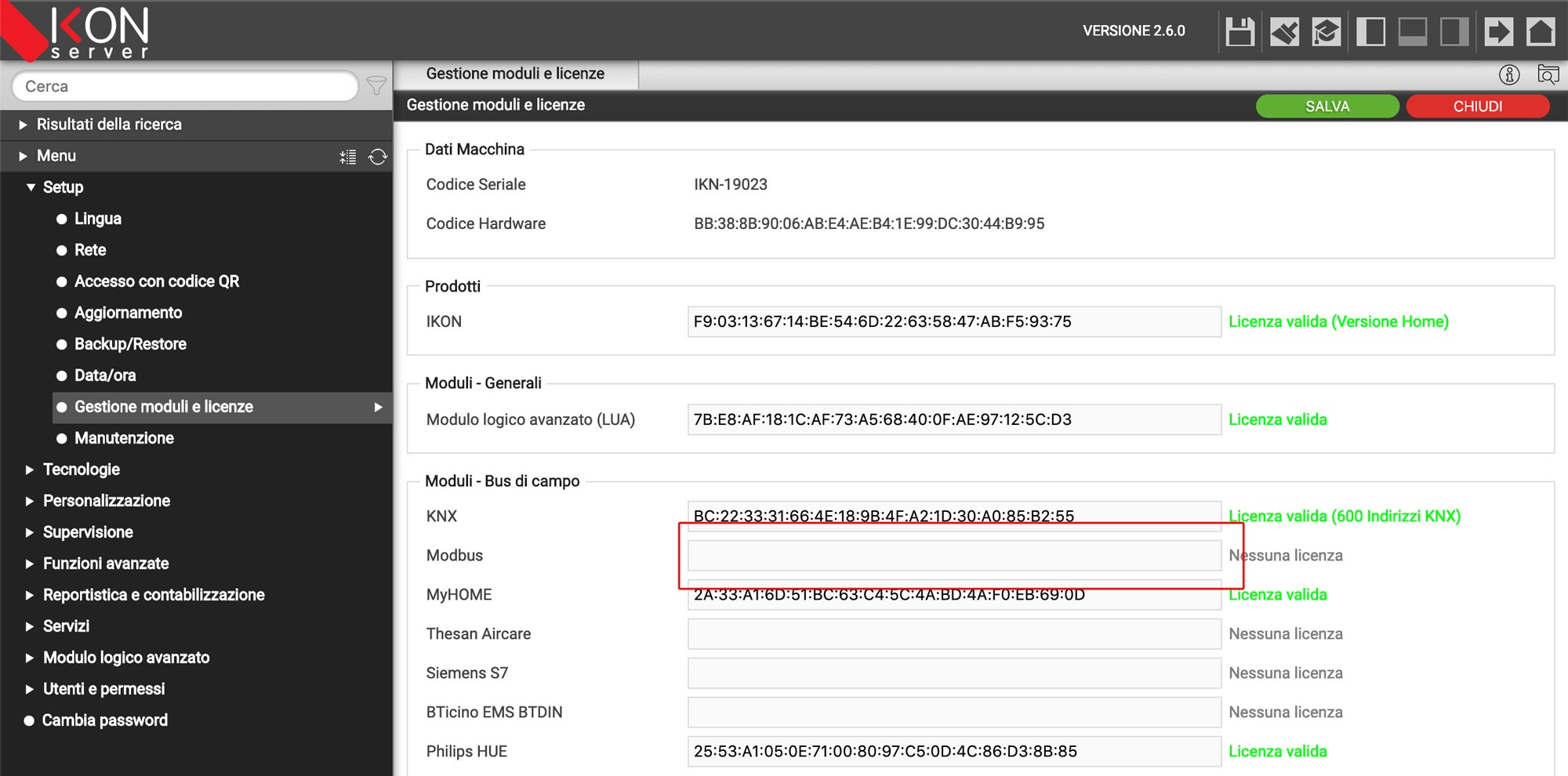Open the info circle icon

[1509, 74]
